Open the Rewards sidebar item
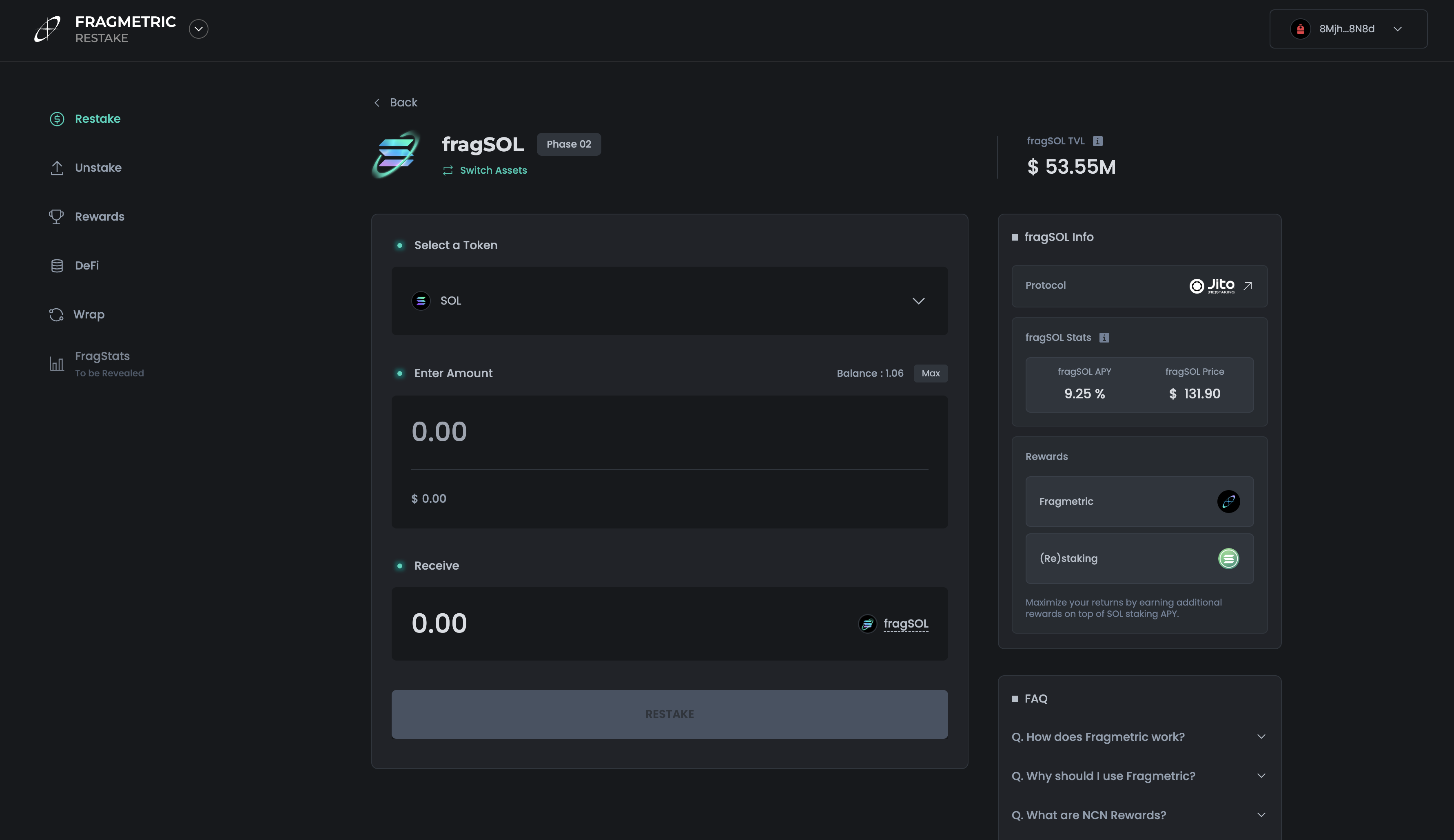 [x=99, y=217]
